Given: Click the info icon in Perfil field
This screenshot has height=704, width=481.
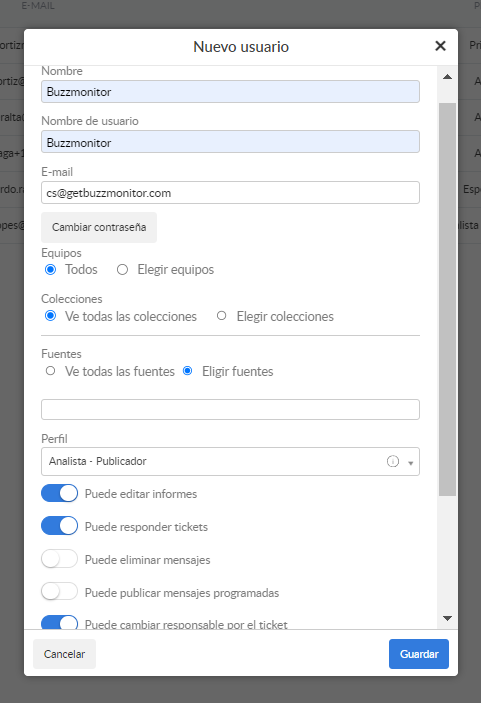Looking at the screenshot, I should tap(393, 461).
